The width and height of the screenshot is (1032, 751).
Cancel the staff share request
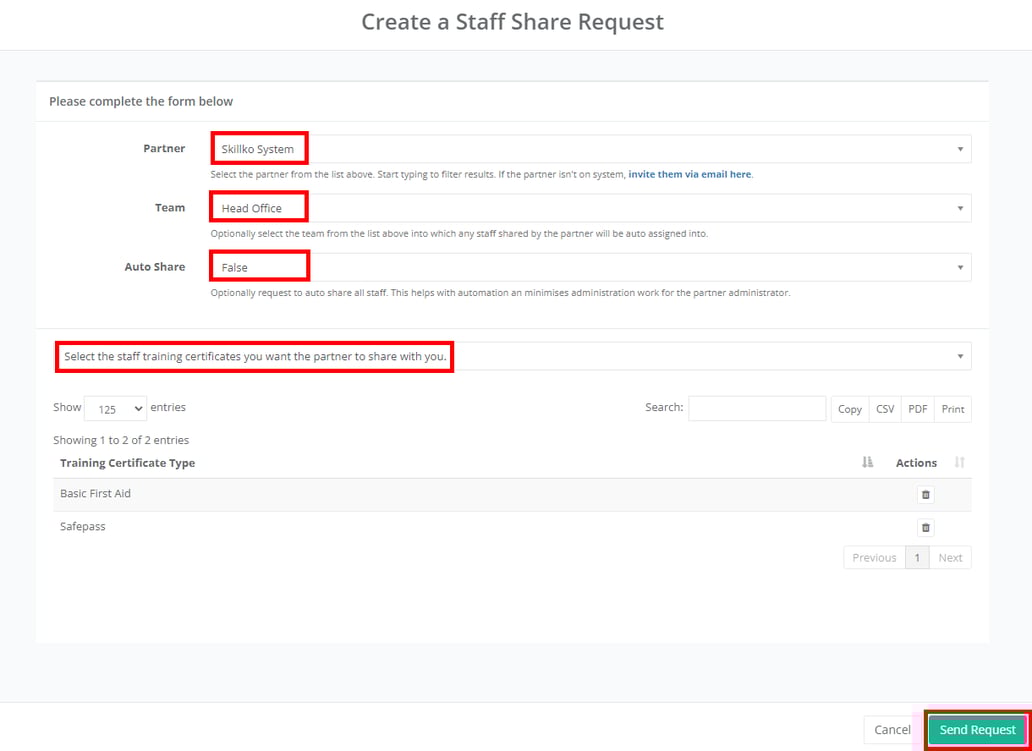pos(891,730)
